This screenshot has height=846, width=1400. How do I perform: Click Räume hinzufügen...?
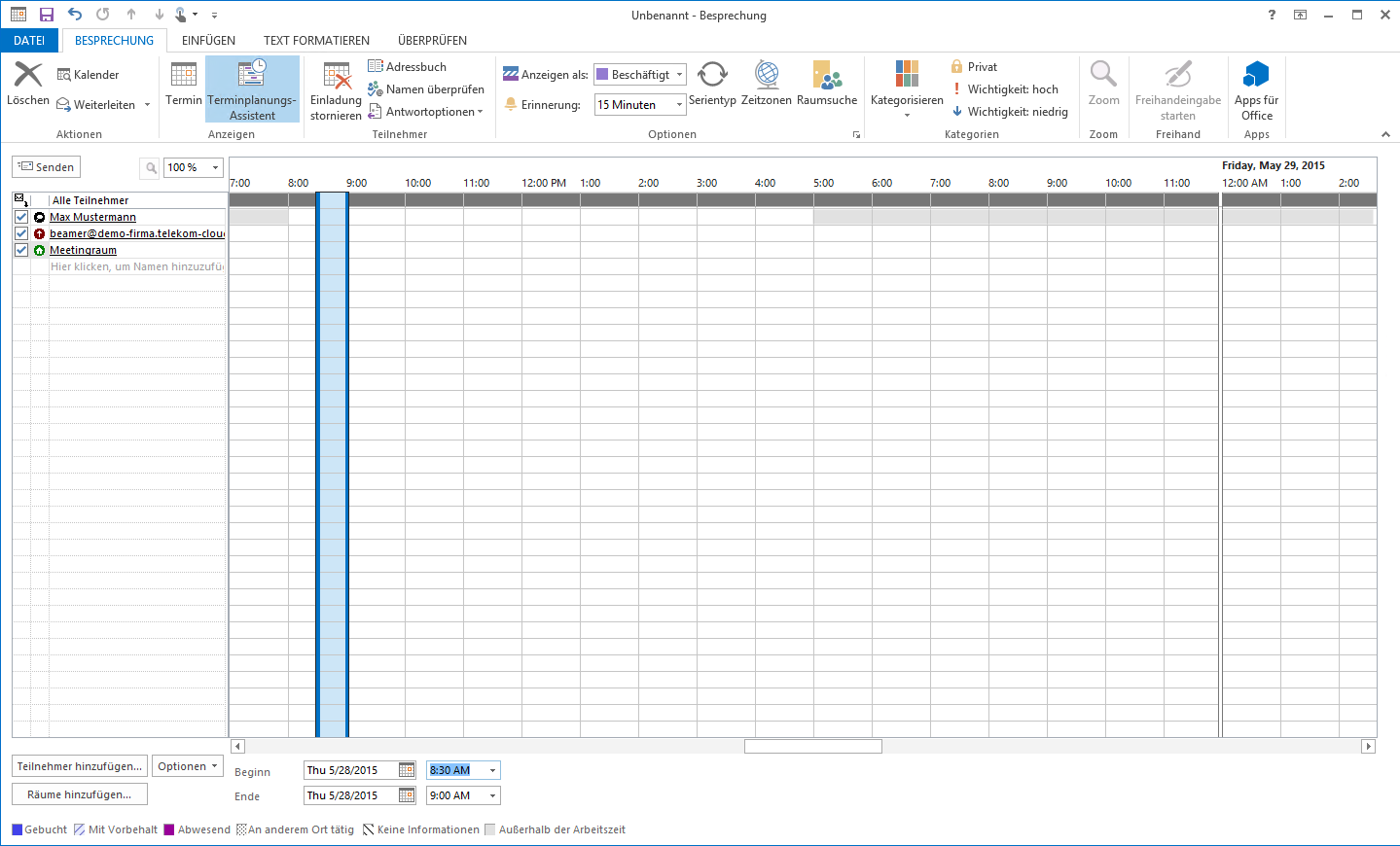pos(80,794)
